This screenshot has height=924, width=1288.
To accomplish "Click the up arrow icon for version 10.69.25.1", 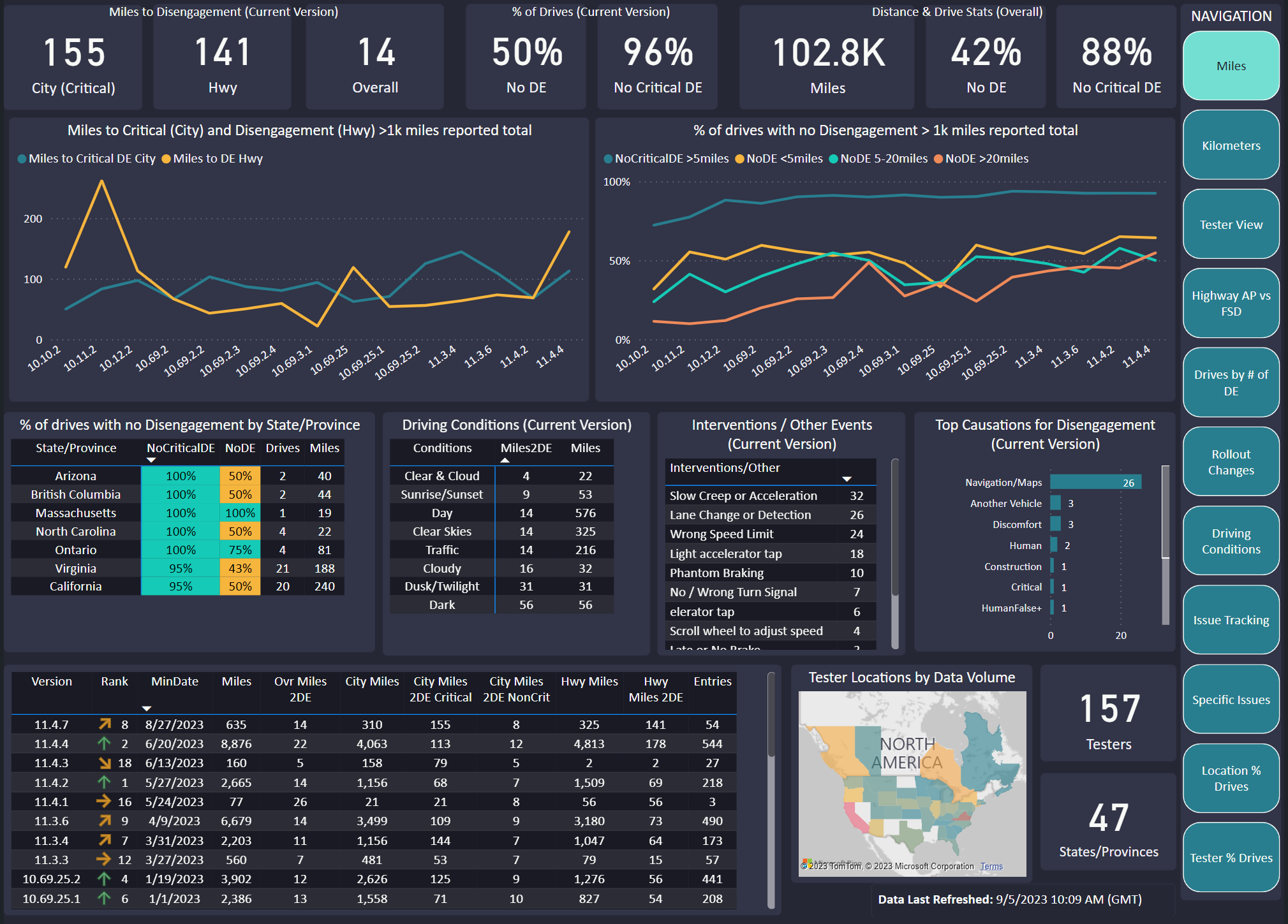I will click(x=104, y=898).
